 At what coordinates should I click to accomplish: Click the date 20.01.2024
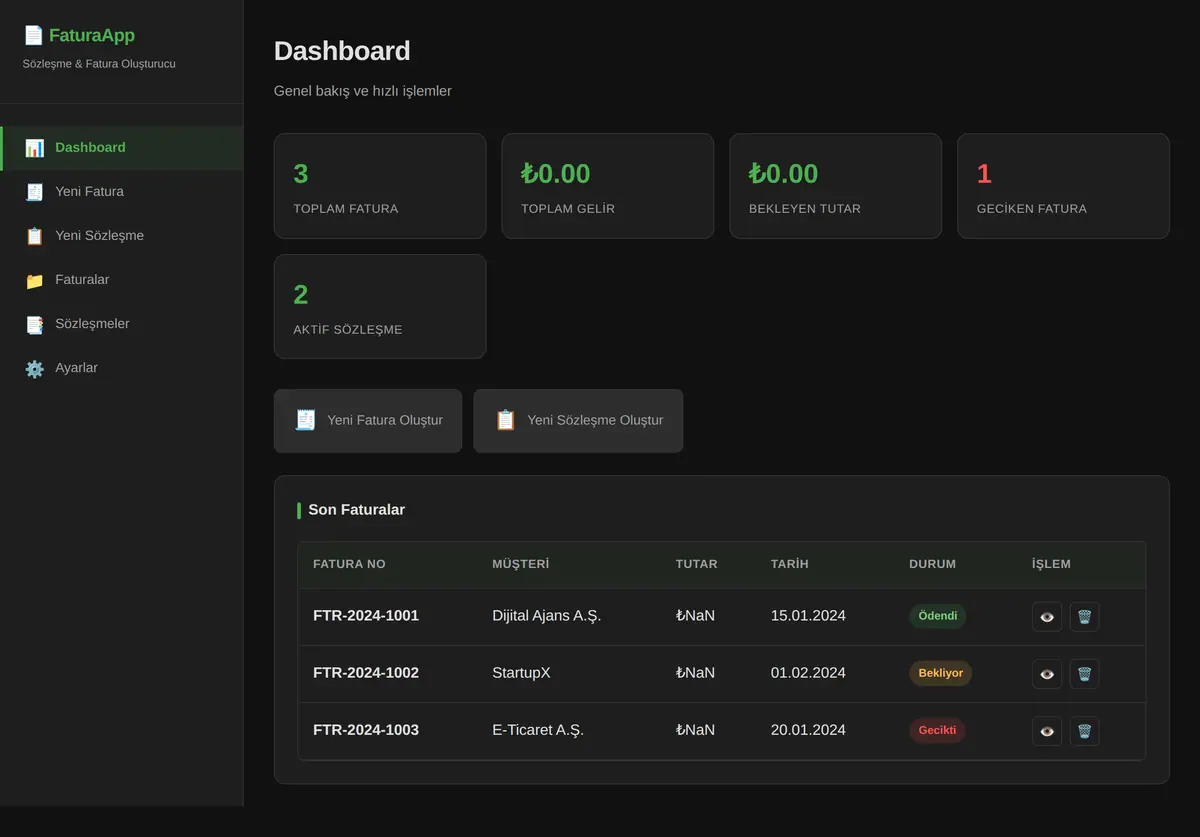coord(808,730)
